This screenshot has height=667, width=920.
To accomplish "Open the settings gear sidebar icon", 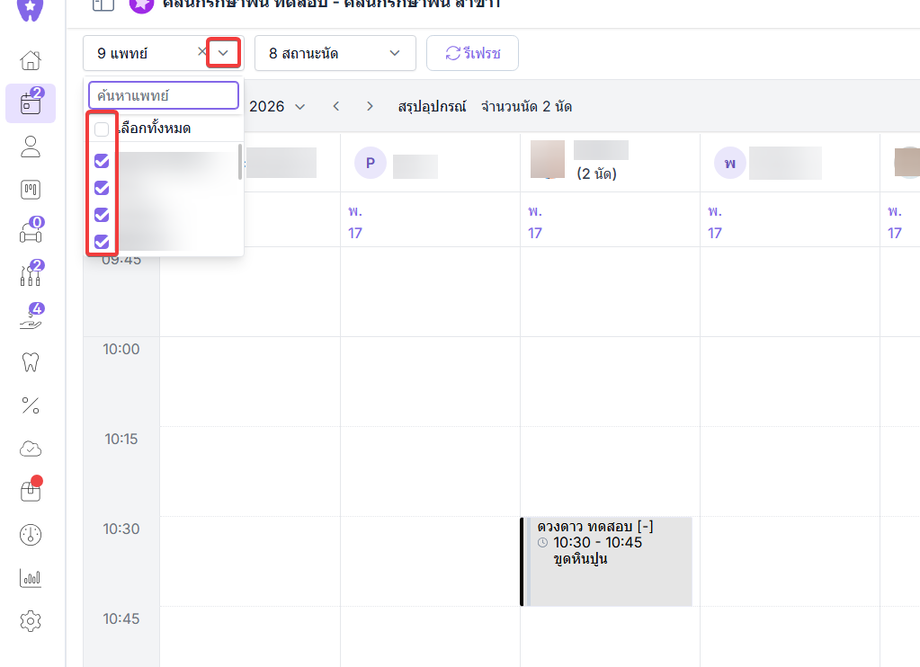I will 31,621.
